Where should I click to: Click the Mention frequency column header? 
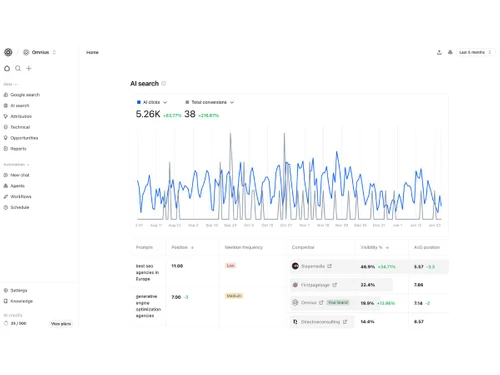(x=244, y=247)
